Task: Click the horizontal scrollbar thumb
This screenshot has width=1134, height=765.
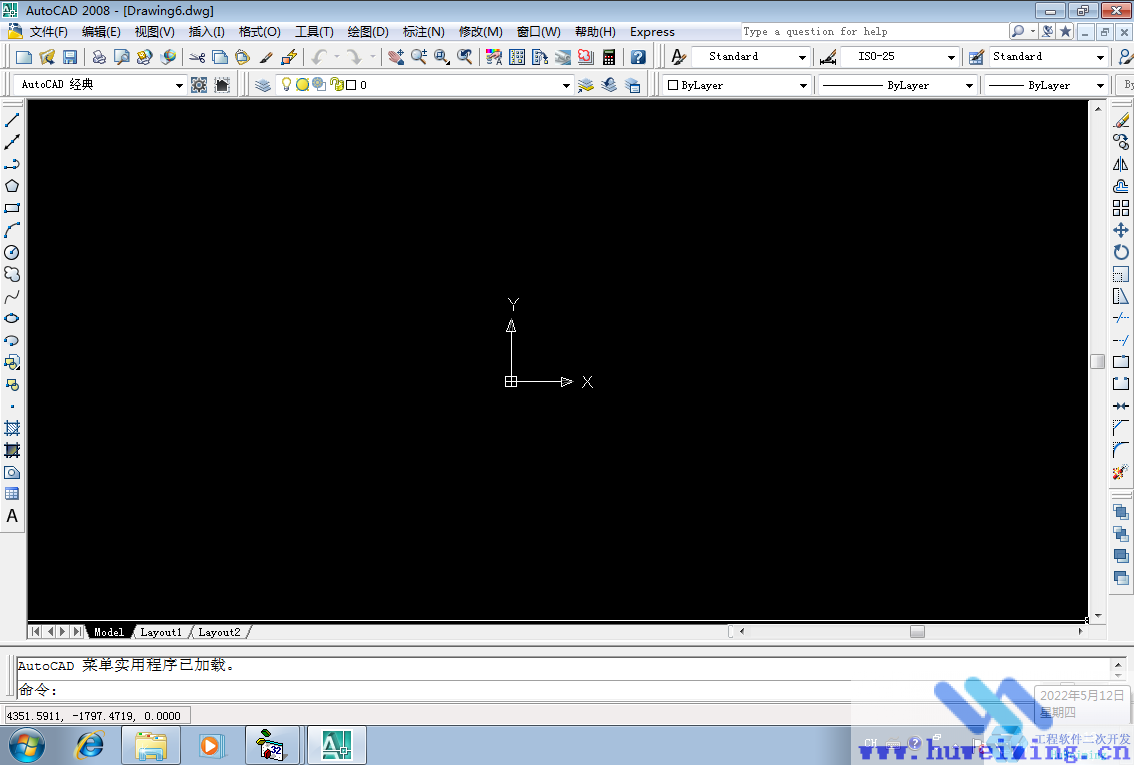Action: 917,631
